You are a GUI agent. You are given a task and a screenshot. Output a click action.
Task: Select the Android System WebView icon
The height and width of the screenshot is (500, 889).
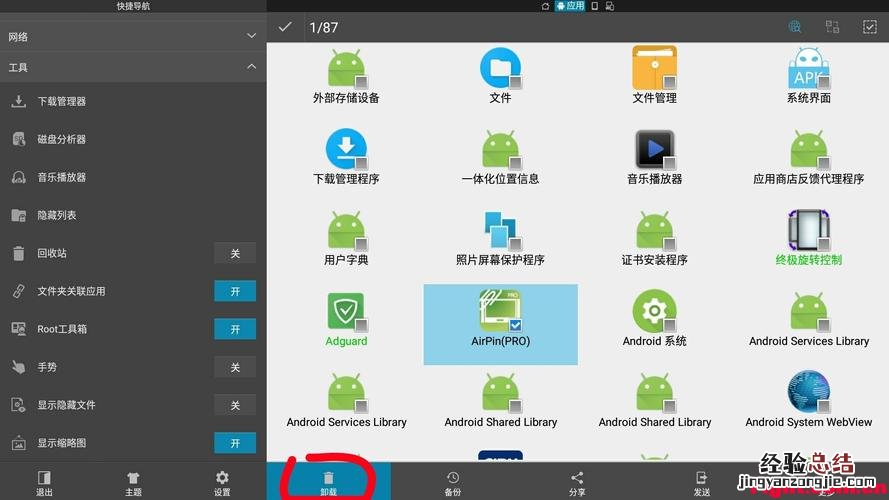pyautogui.click(x=808, y=393)
